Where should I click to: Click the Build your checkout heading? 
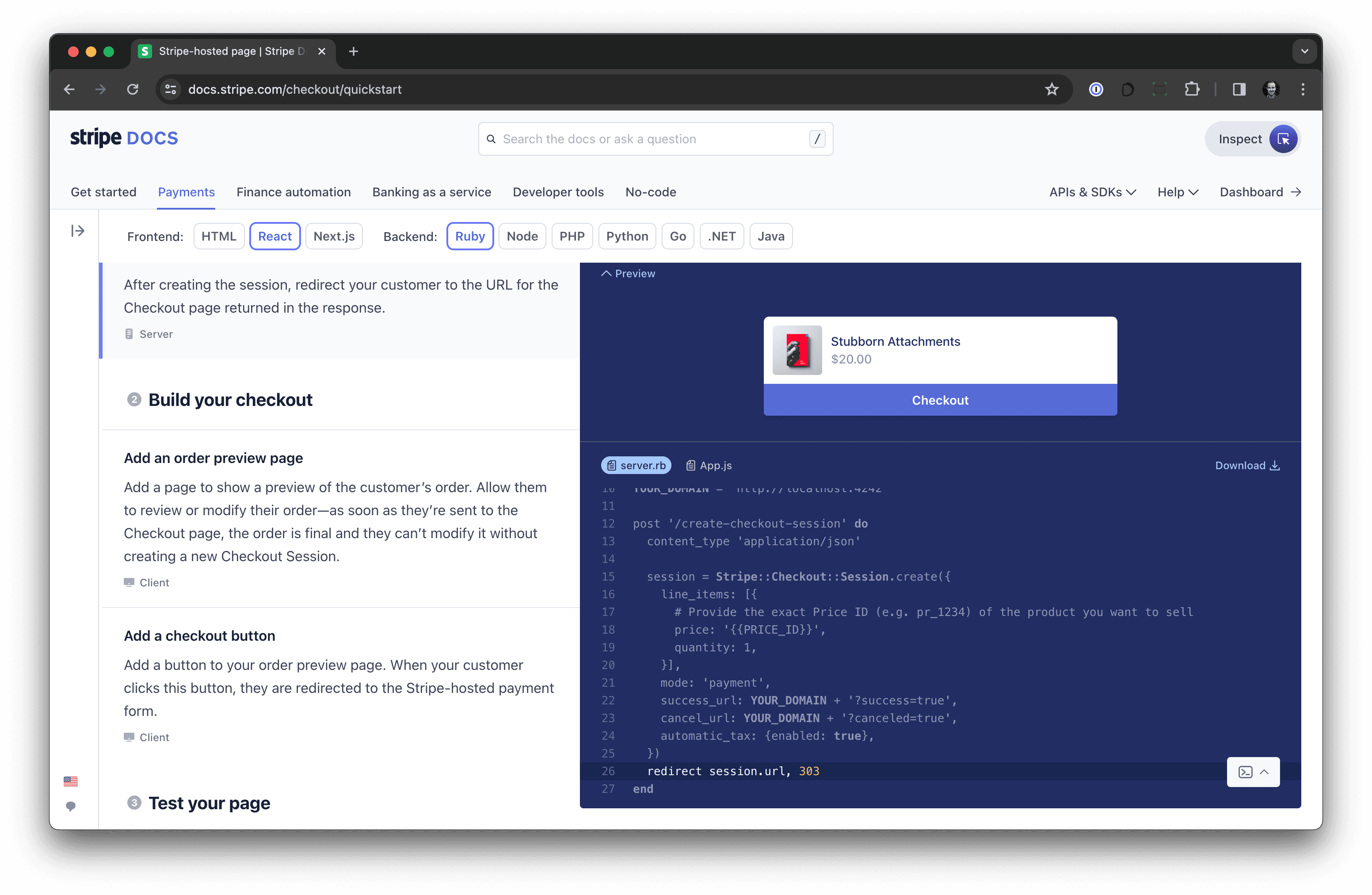tap(230, 400)
